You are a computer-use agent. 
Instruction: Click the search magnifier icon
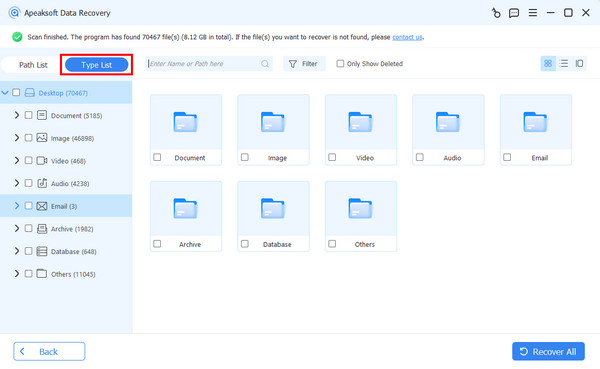click(x=265, y=64)
